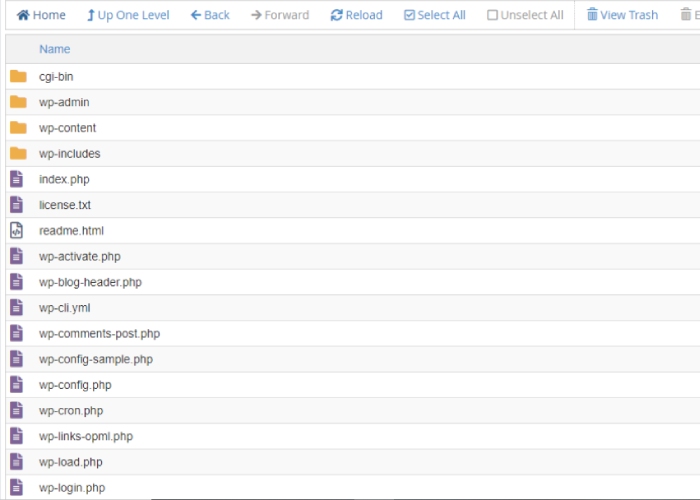Click the wp-load.php file icon
The height and width of the screenshot is (500, 700).
coord(17,462)
